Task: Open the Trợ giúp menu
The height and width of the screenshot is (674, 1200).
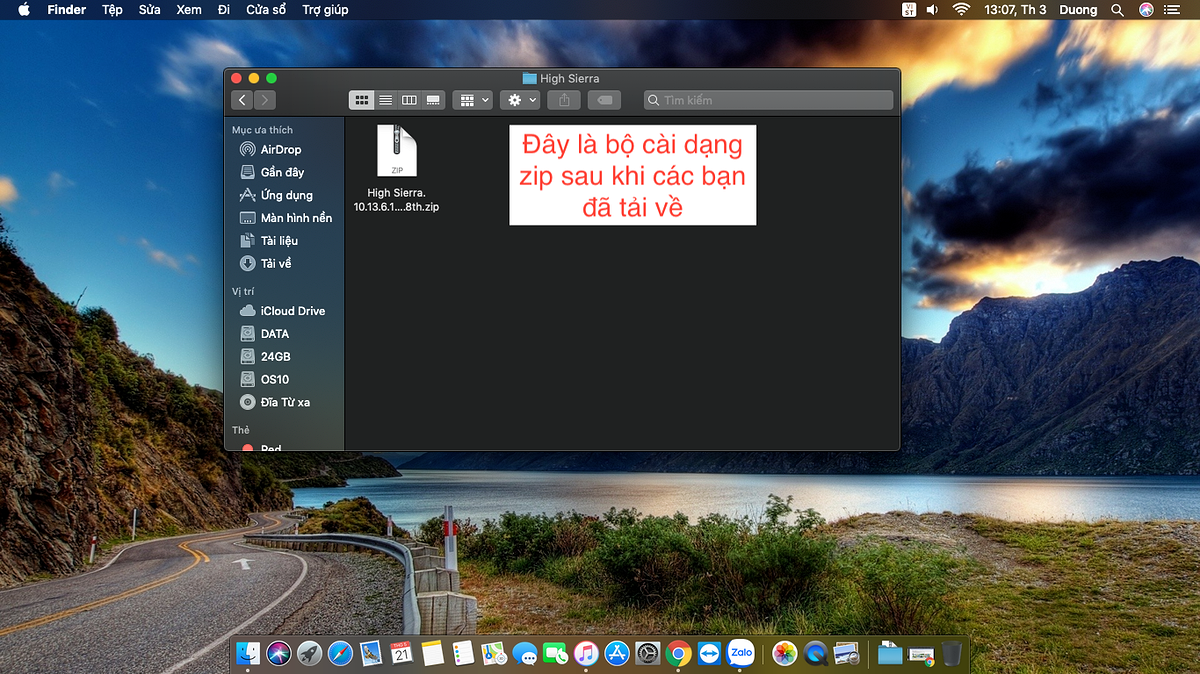Action: click(325, 10)
